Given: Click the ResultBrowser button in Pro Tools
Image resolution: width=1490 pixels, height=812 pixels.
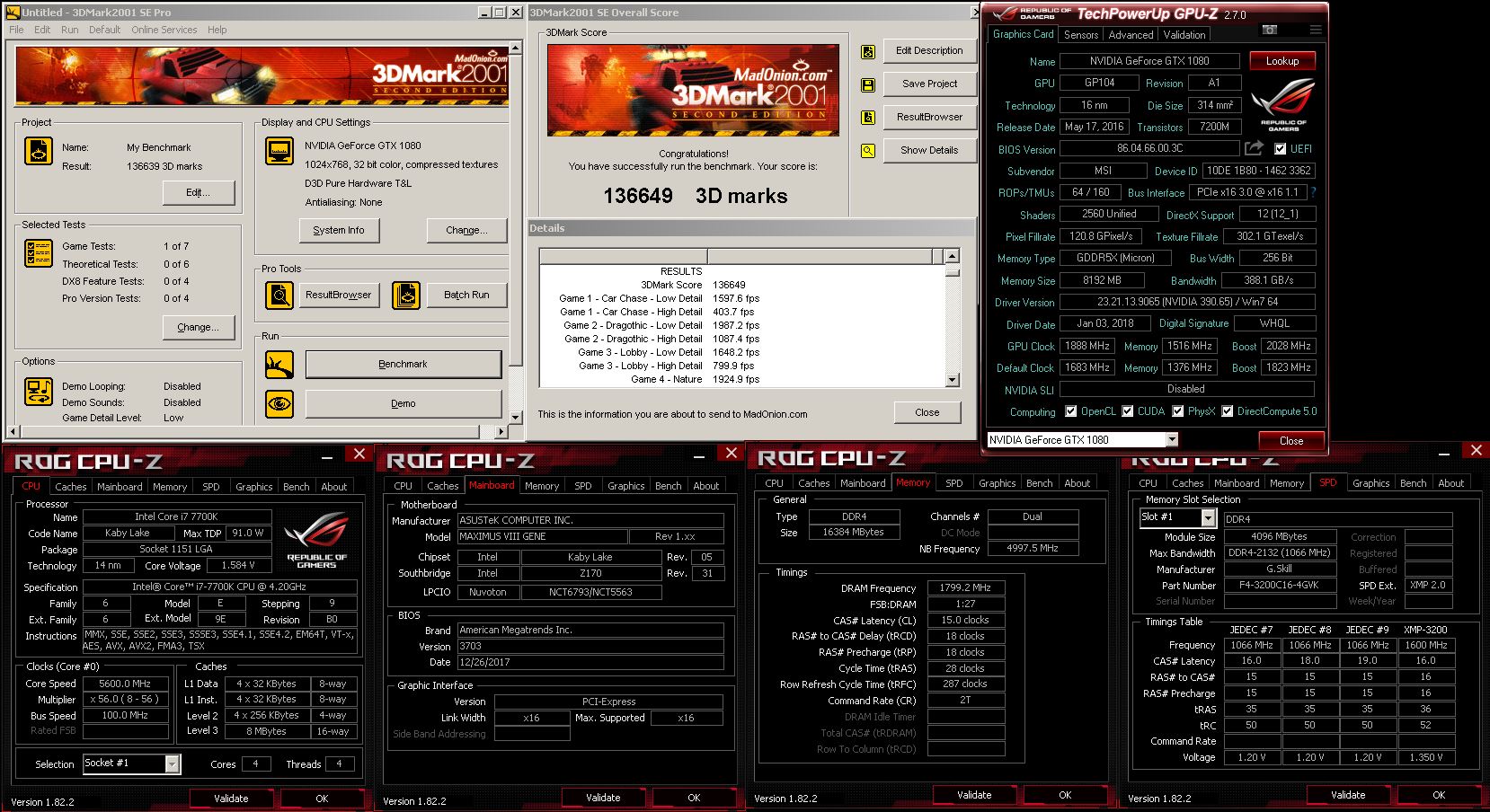Looking at the screenshot, I should point(338,295).
